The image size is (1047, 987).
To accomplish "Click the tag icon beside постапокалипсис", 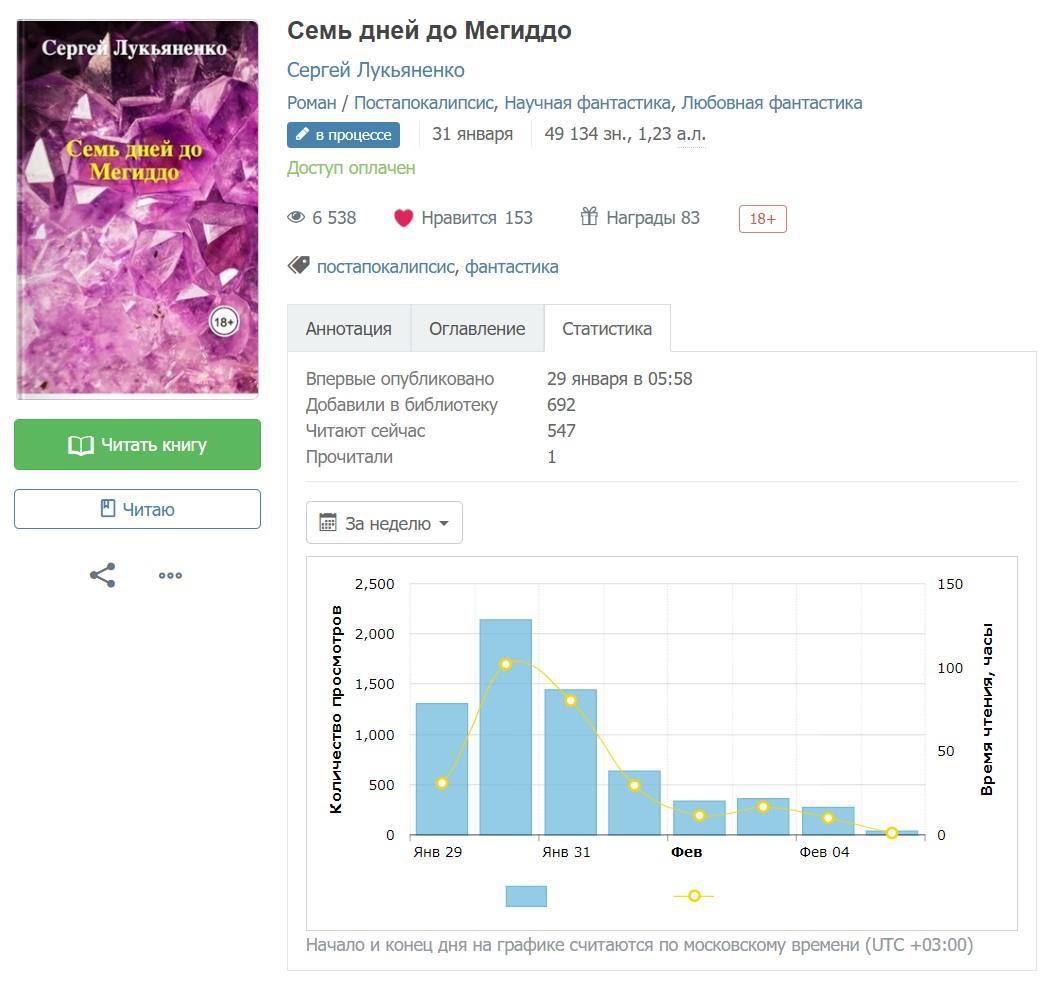I will [x=298, y=266].
